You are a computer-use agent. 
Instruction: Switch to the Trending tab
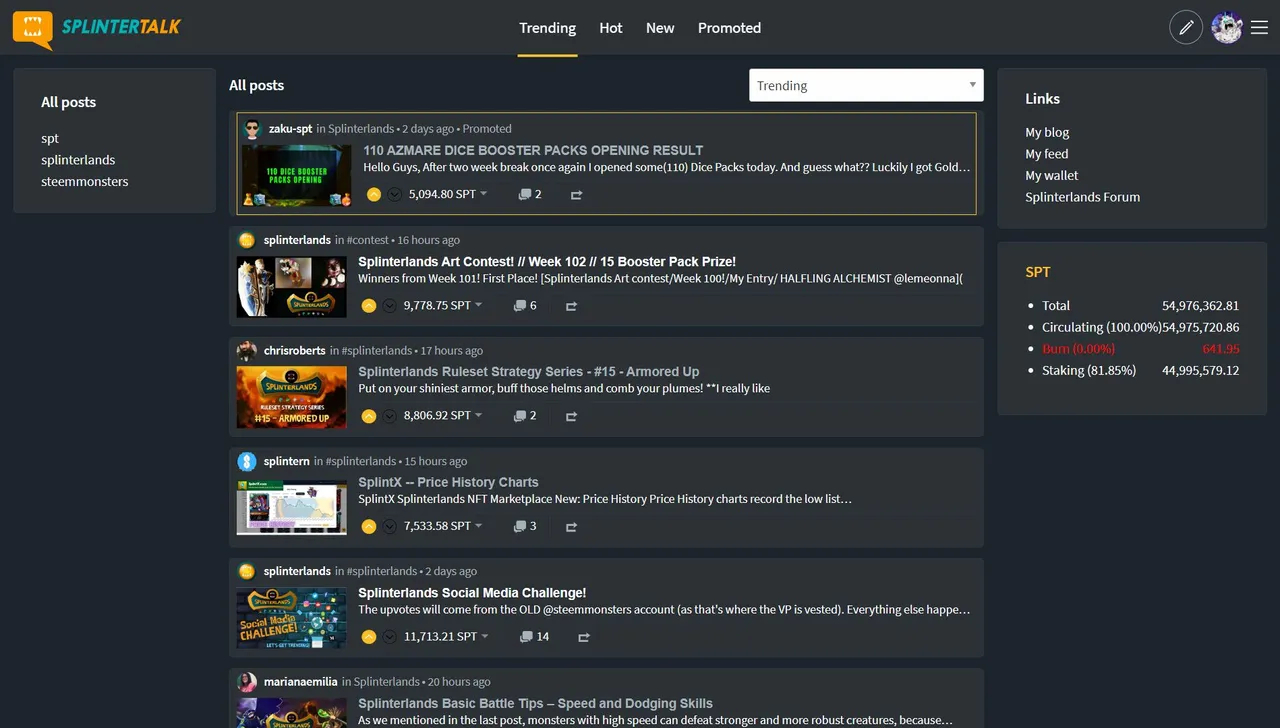point(547,28)
